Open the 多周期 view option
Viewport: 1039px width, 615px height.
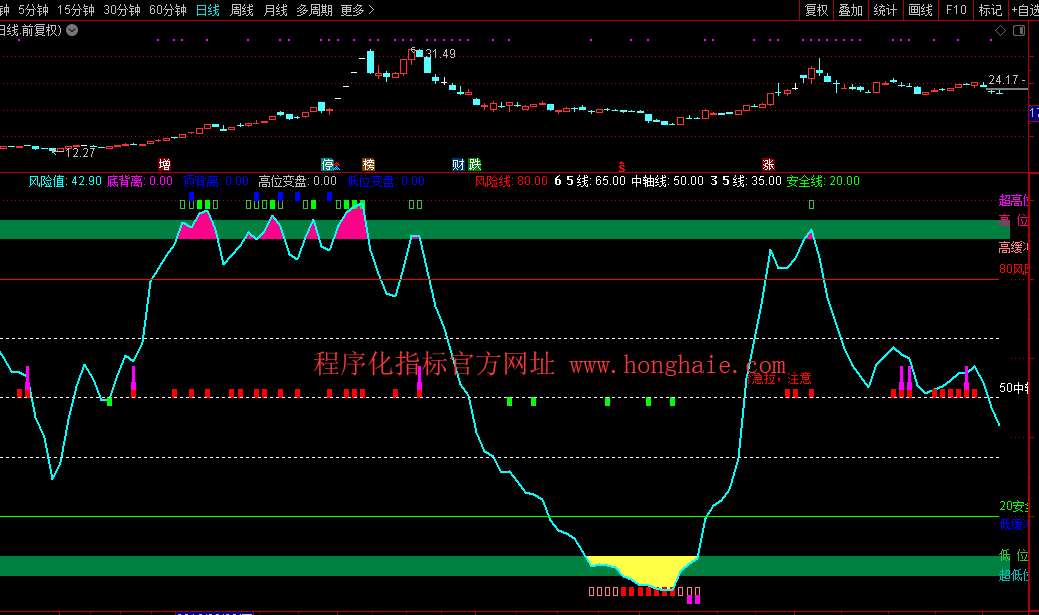(x=313, y=10)
